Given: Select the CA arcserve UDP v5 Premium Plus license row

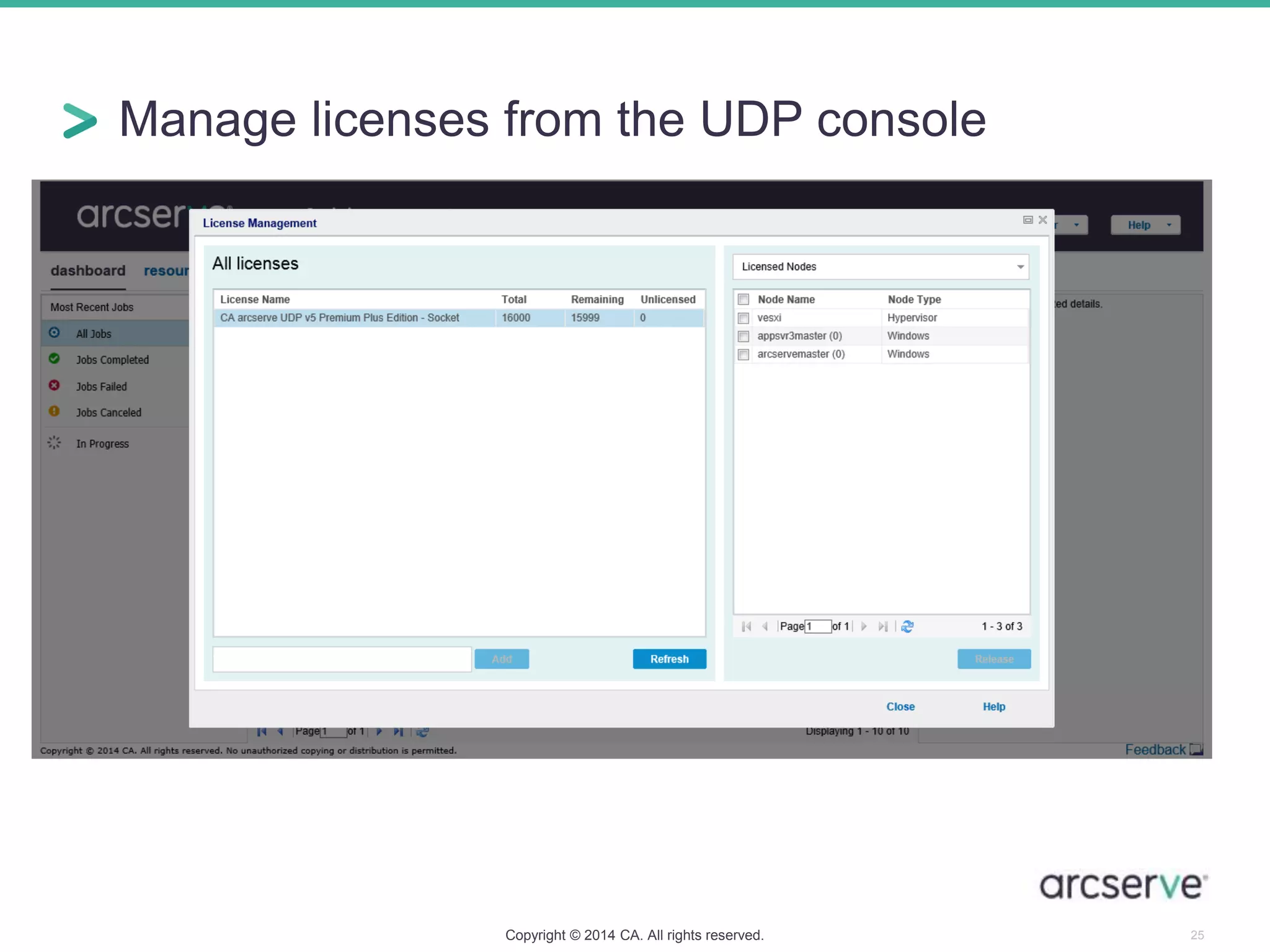Looking at the screenshot, I should (459, 318).
